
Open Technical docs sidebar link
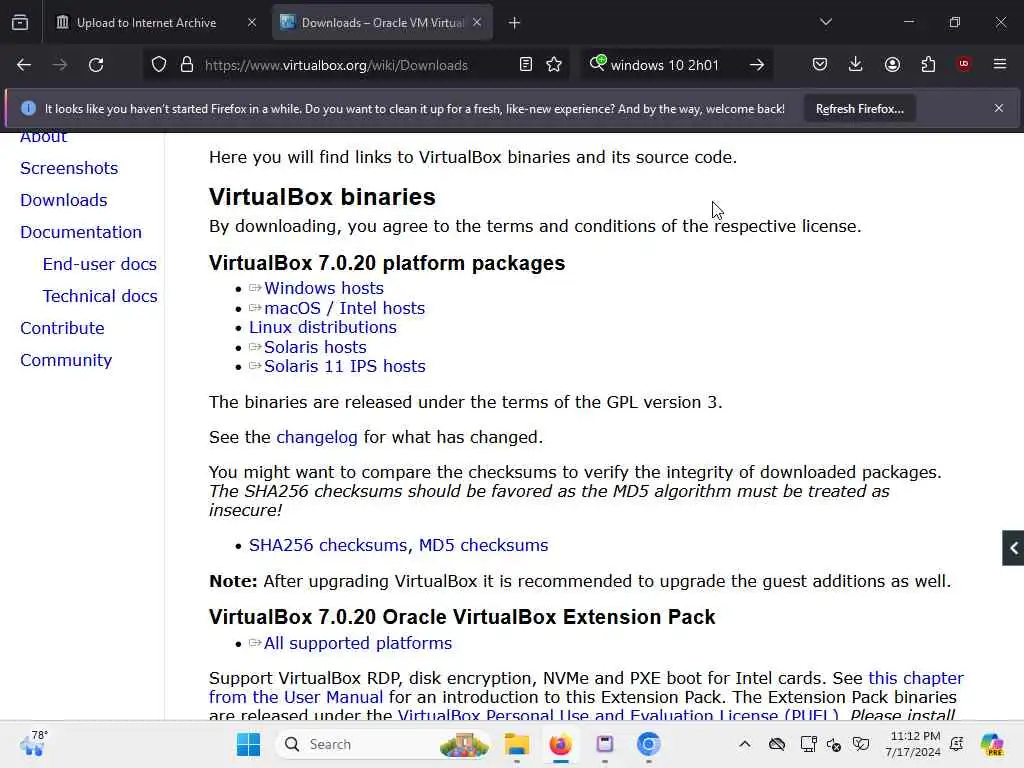(100, 296)
